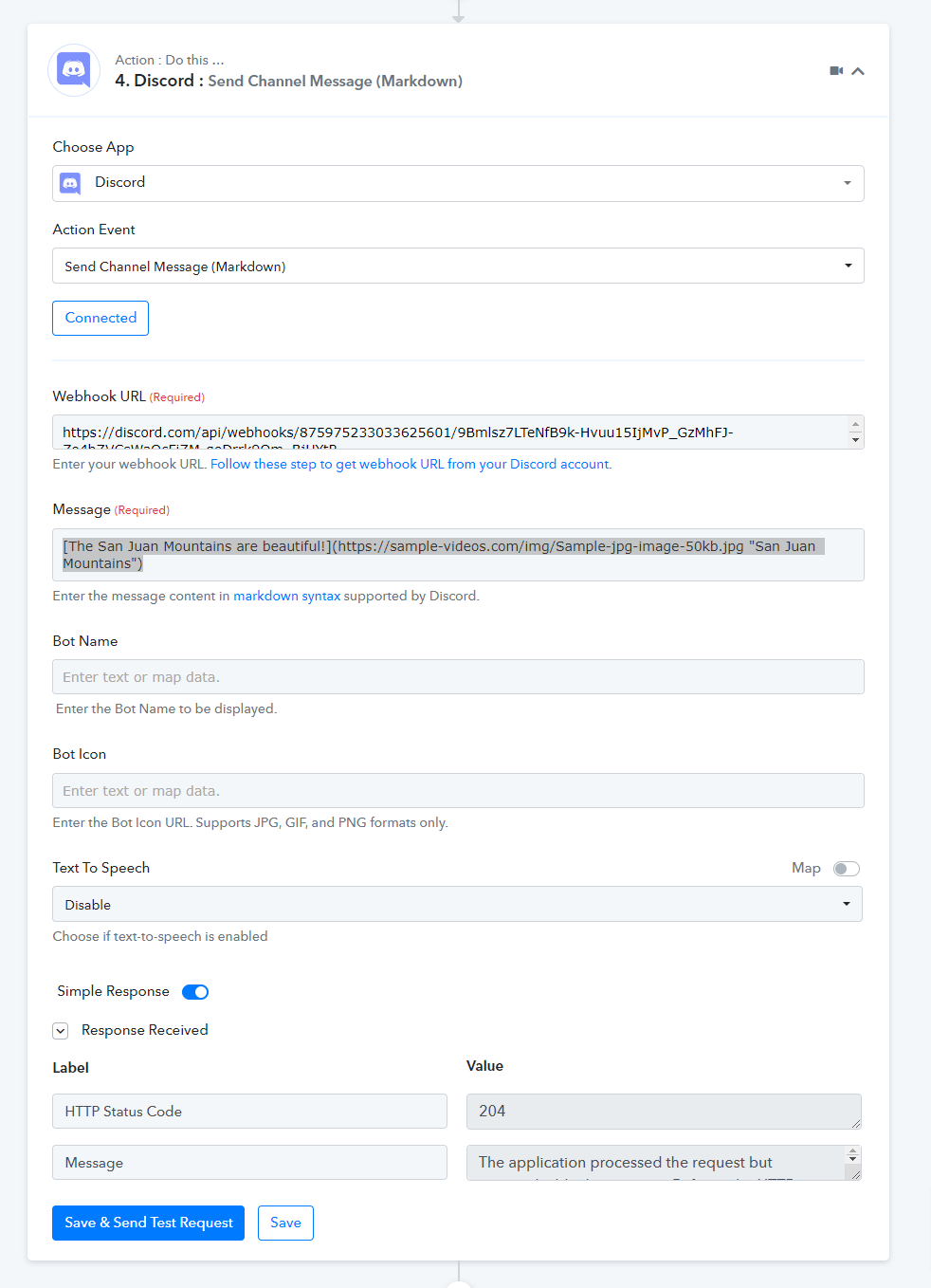Viewport: 931px width, 1288px height.
Task: Collapse the step using the header chevron
Action: click(858, 71)
